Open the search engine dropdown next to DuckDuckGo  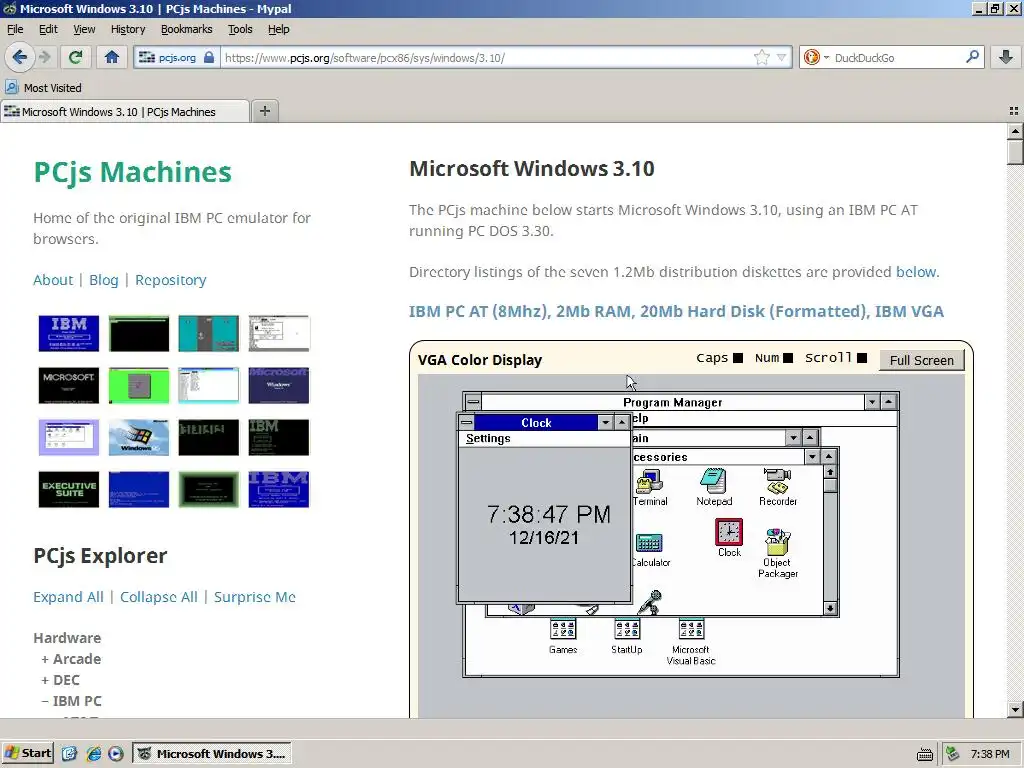(826, 57)
